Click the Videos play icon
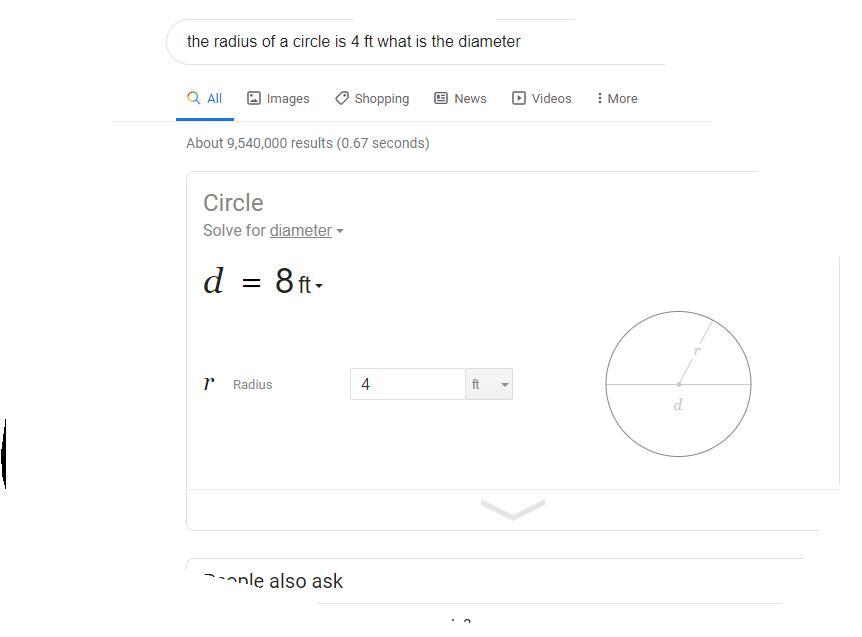Screen dimensions: 862x637 519,98
